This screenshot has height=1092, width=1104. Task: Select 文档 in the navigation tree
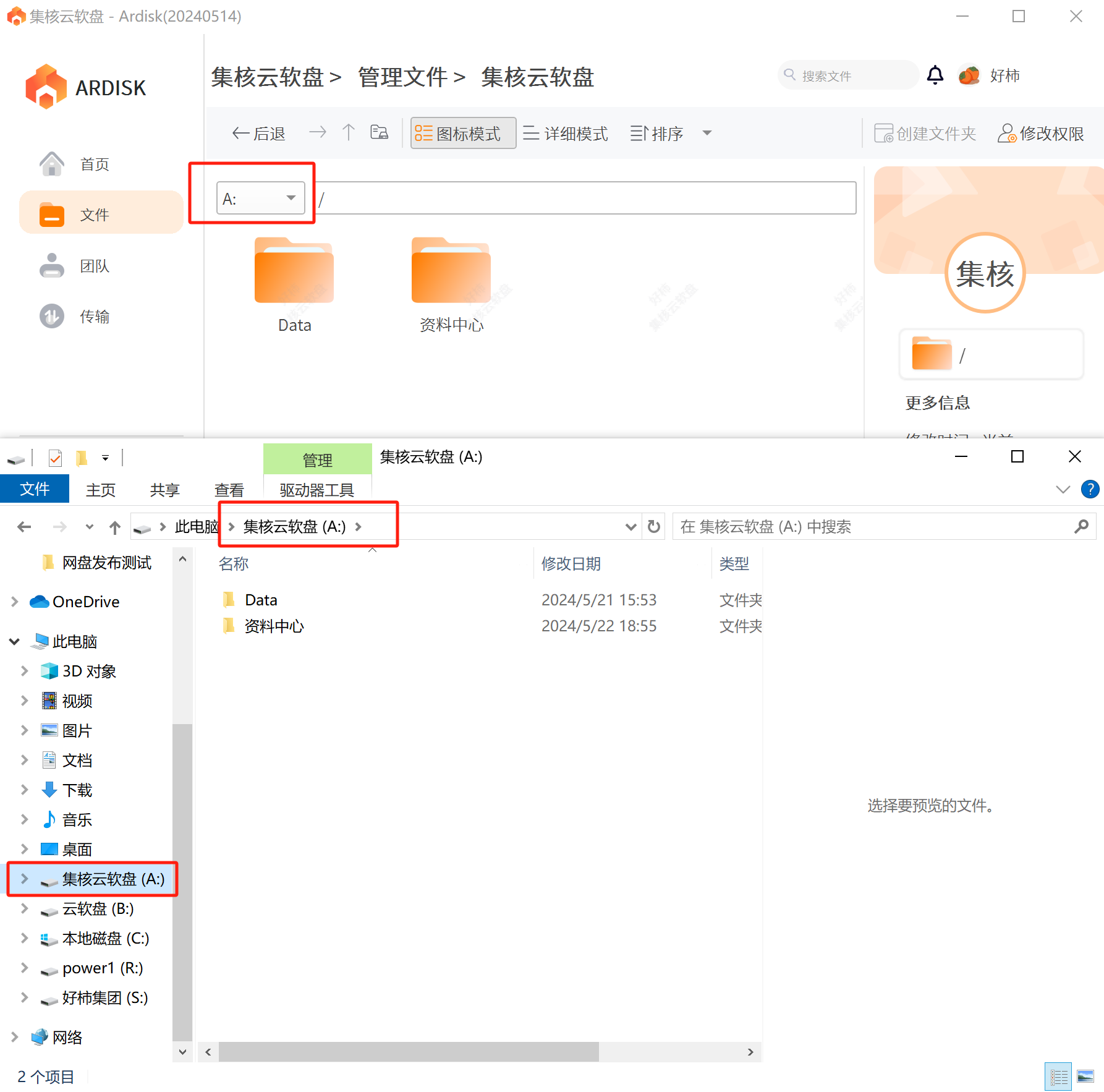(x=67, y=760)
